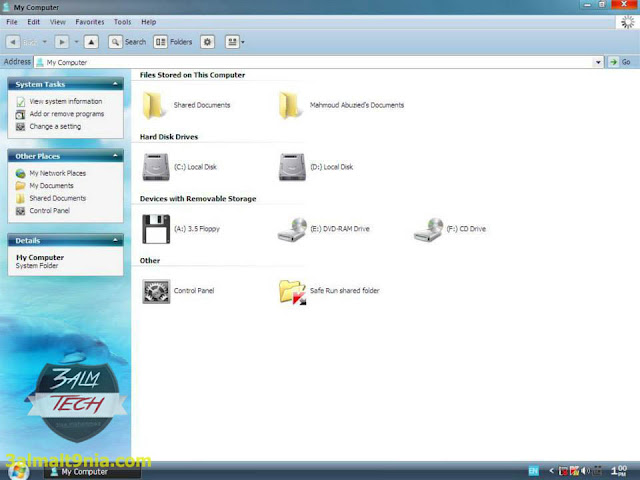Open Control Panel in Other Places

[49, 211]
